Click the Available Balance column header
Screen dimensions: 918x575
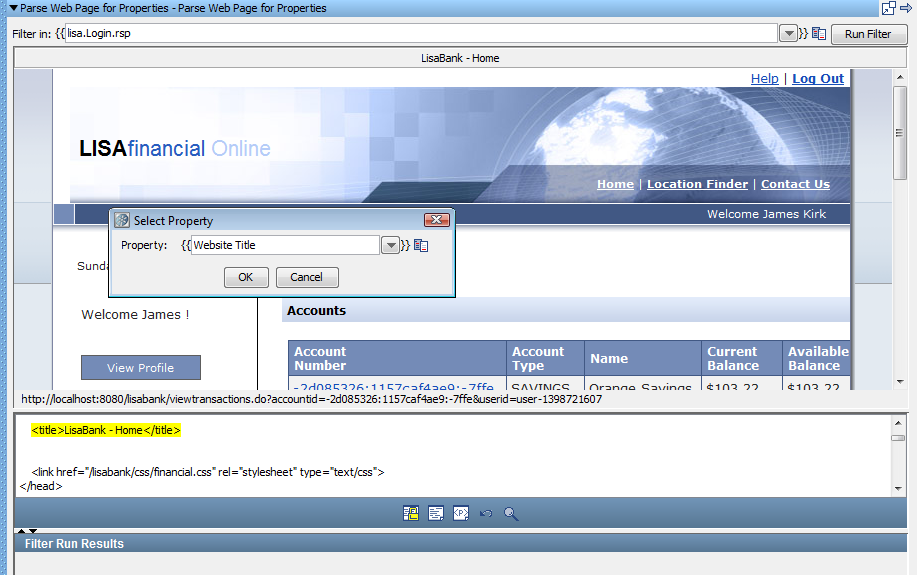click(817, 358)
